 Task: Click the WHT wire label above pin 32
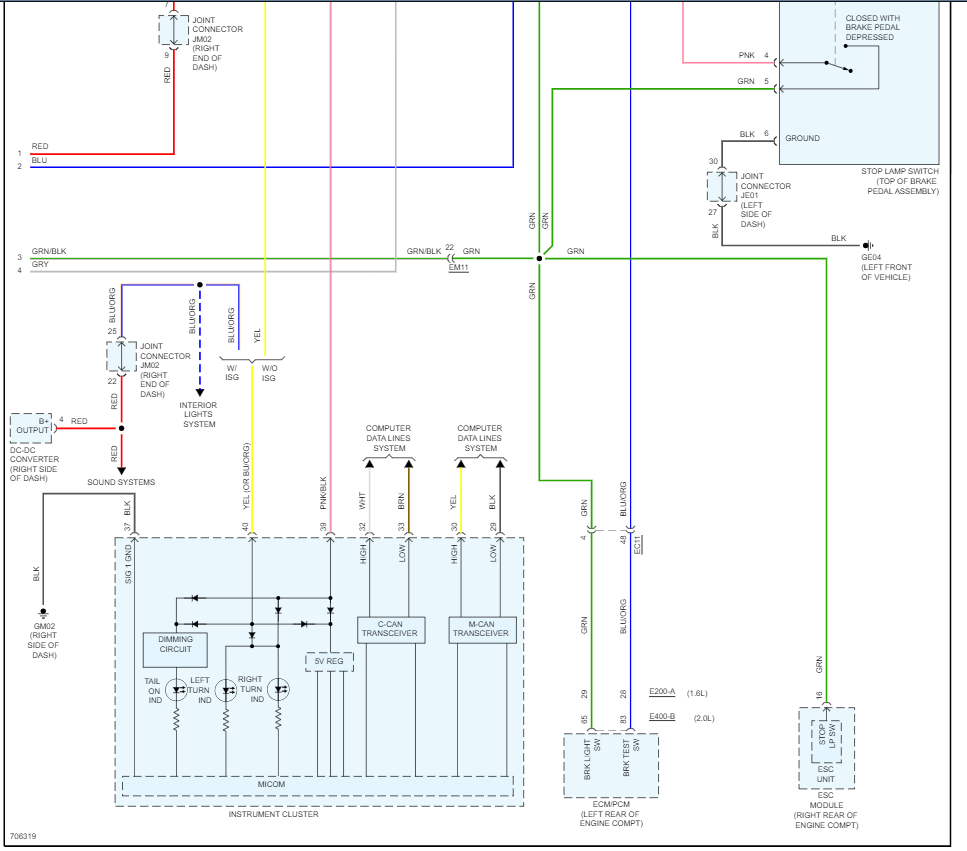[x=362, y=501]
